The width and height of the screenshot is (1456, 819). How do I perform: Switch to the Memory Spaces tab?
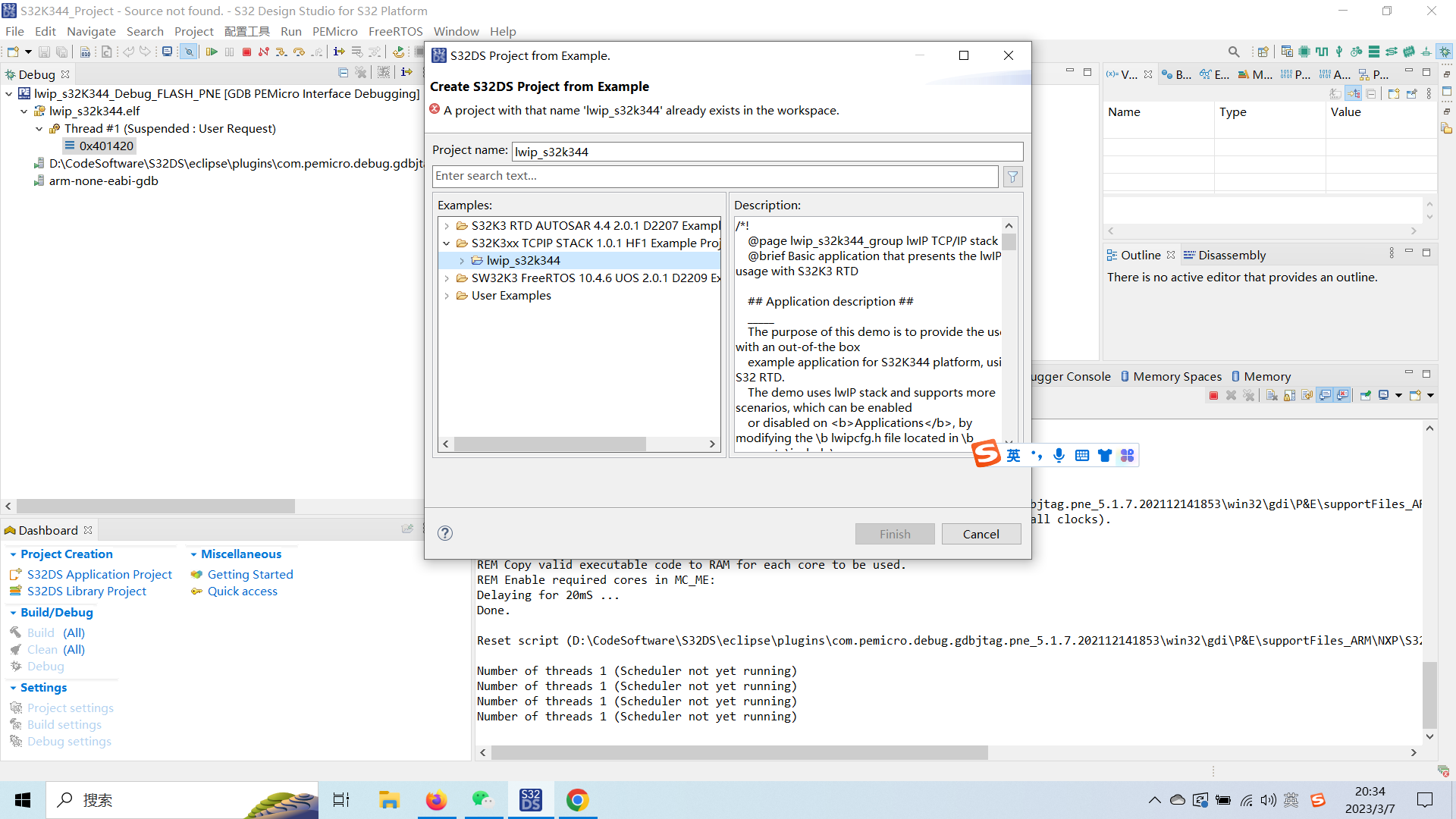(1178, 376)
